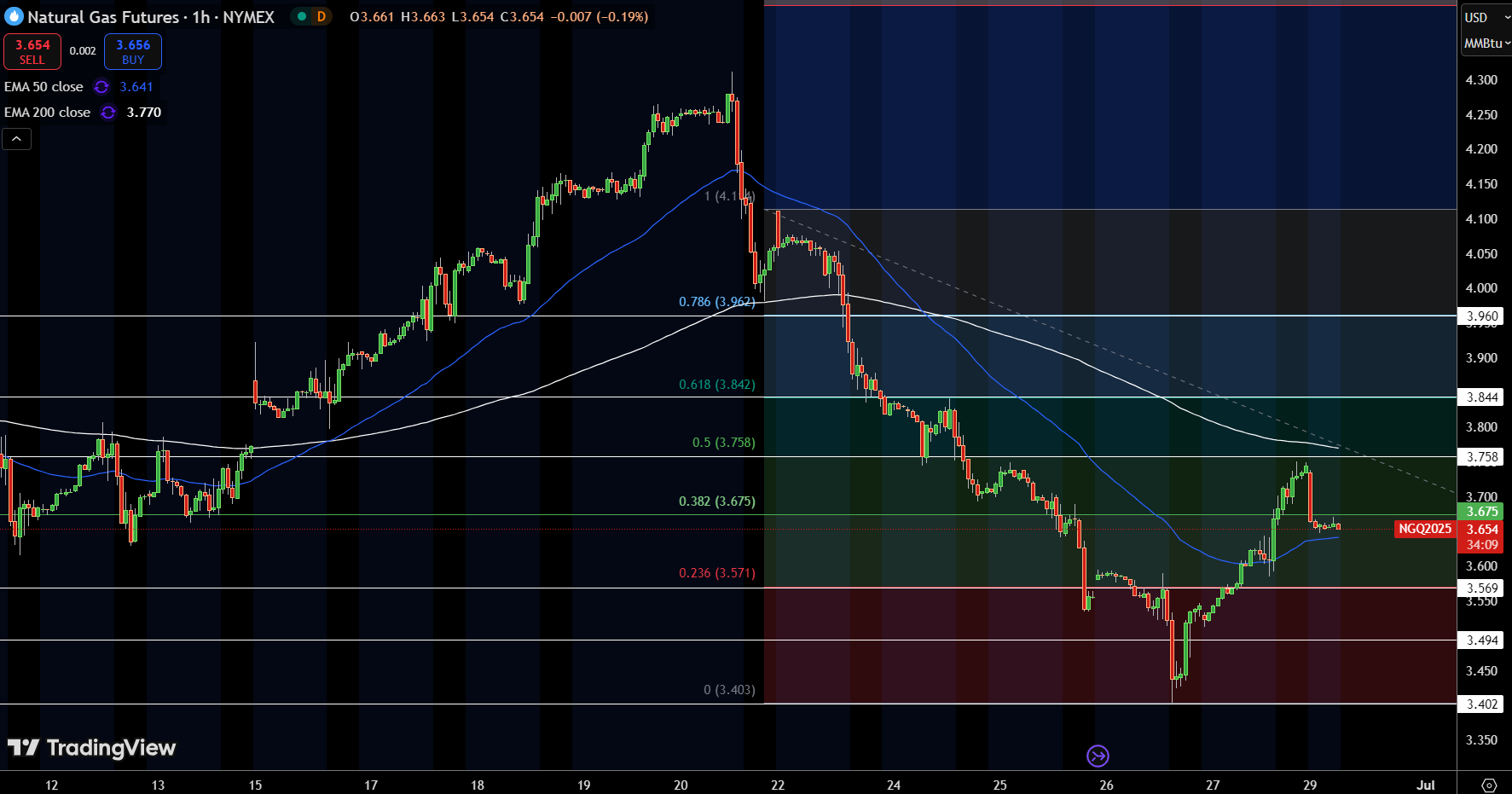
Task: Open the USD currency dropdown
Action: [x=1486, y=17]
